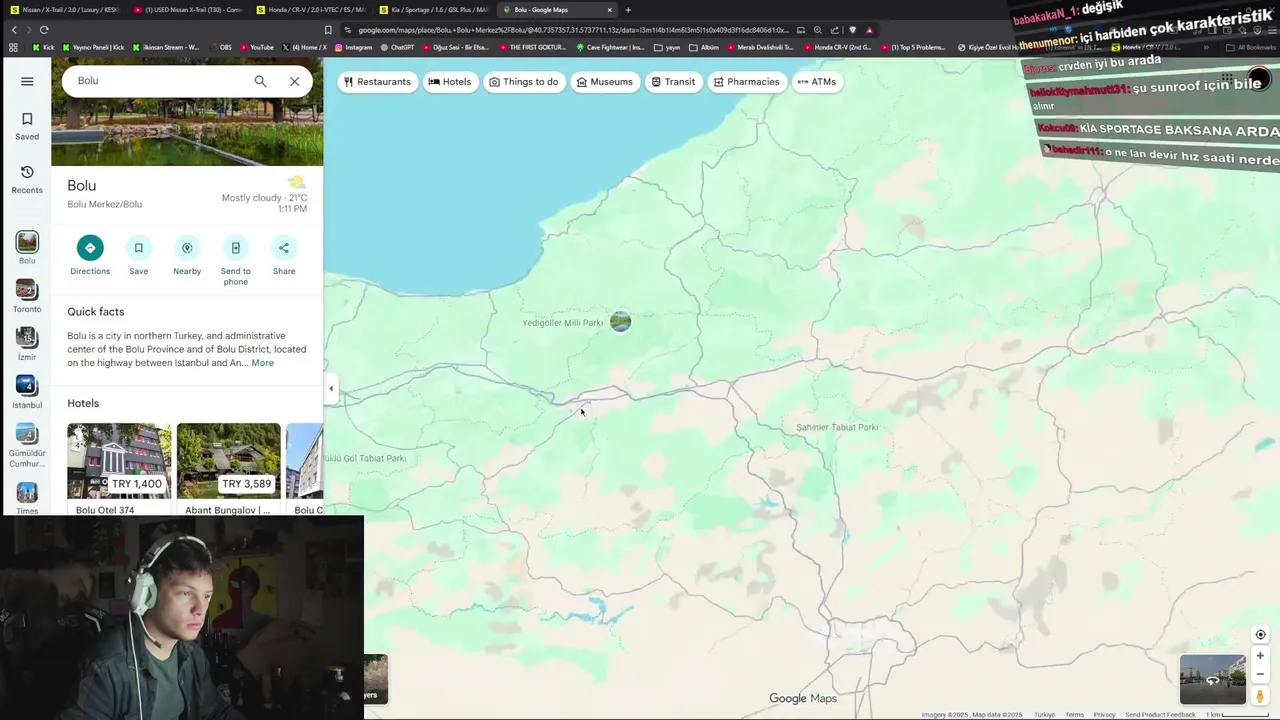Click Send Product Feedback link
1280x720 pixels.
coord(1160,715)
